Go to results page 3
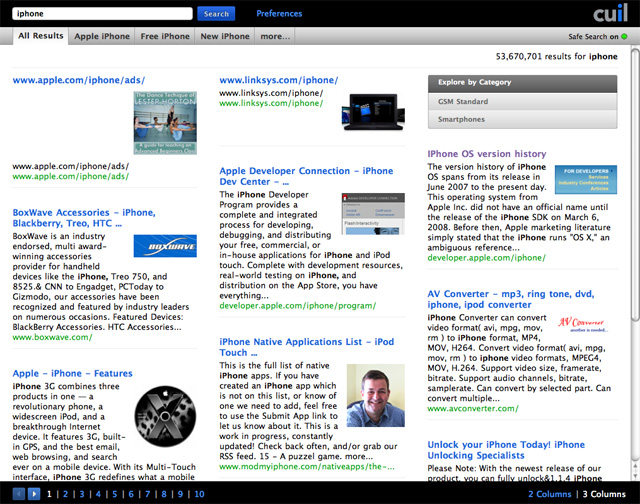640x504 pixels. 82,494
